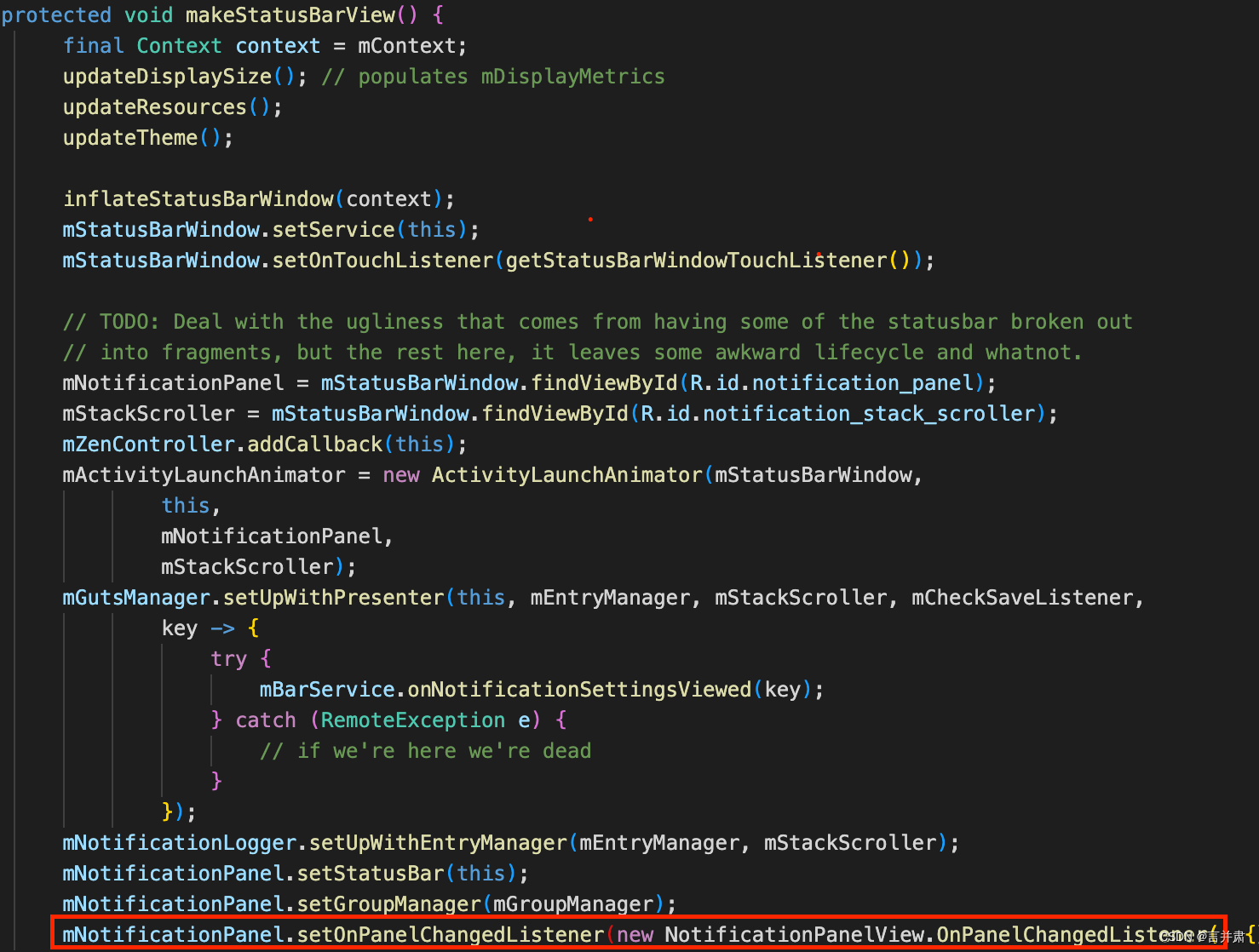Click mNotificationPanel.setGroupManager(mGroupManager) line

(370, 904)
